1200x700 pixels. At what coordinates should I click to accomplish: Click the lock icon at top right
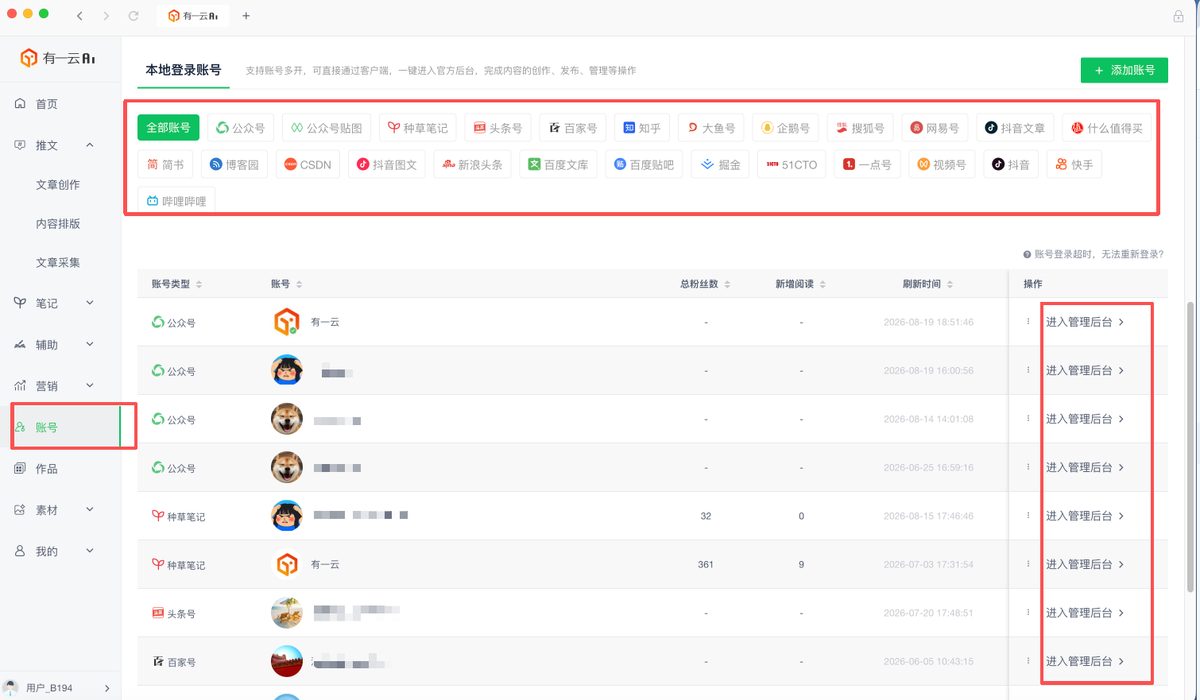(1178, 16)
